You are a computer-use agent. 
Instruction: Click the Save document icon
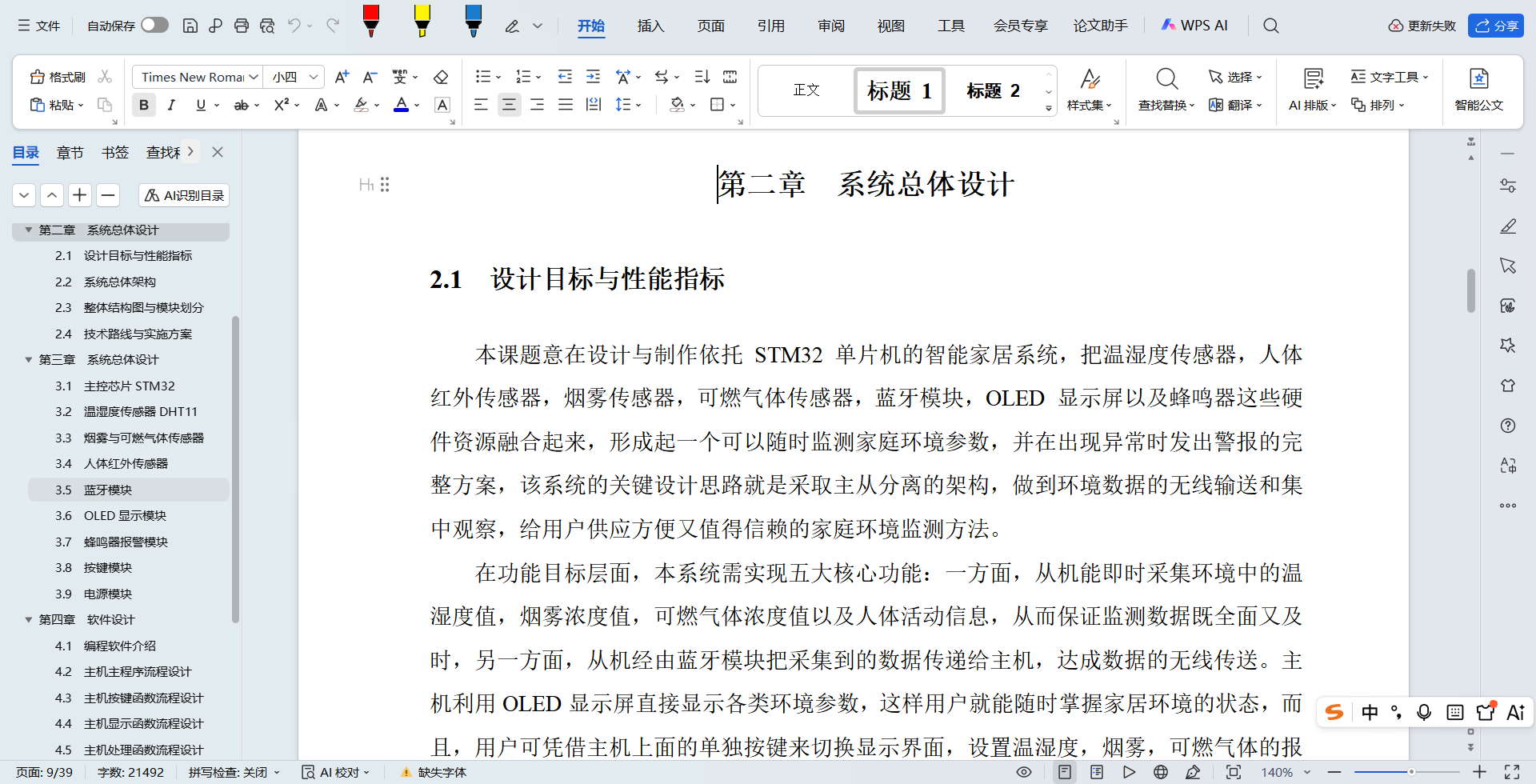coord(190,26)
